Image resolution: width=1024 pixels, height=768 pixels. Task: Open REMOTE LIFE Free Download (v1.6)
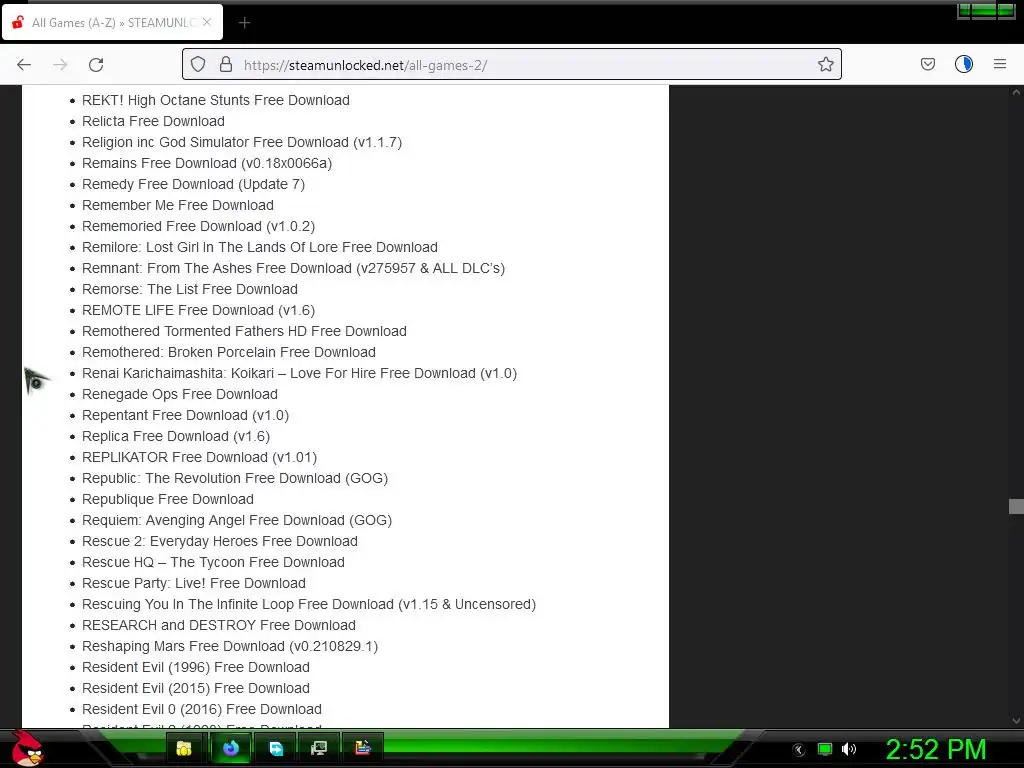(198, 310)
